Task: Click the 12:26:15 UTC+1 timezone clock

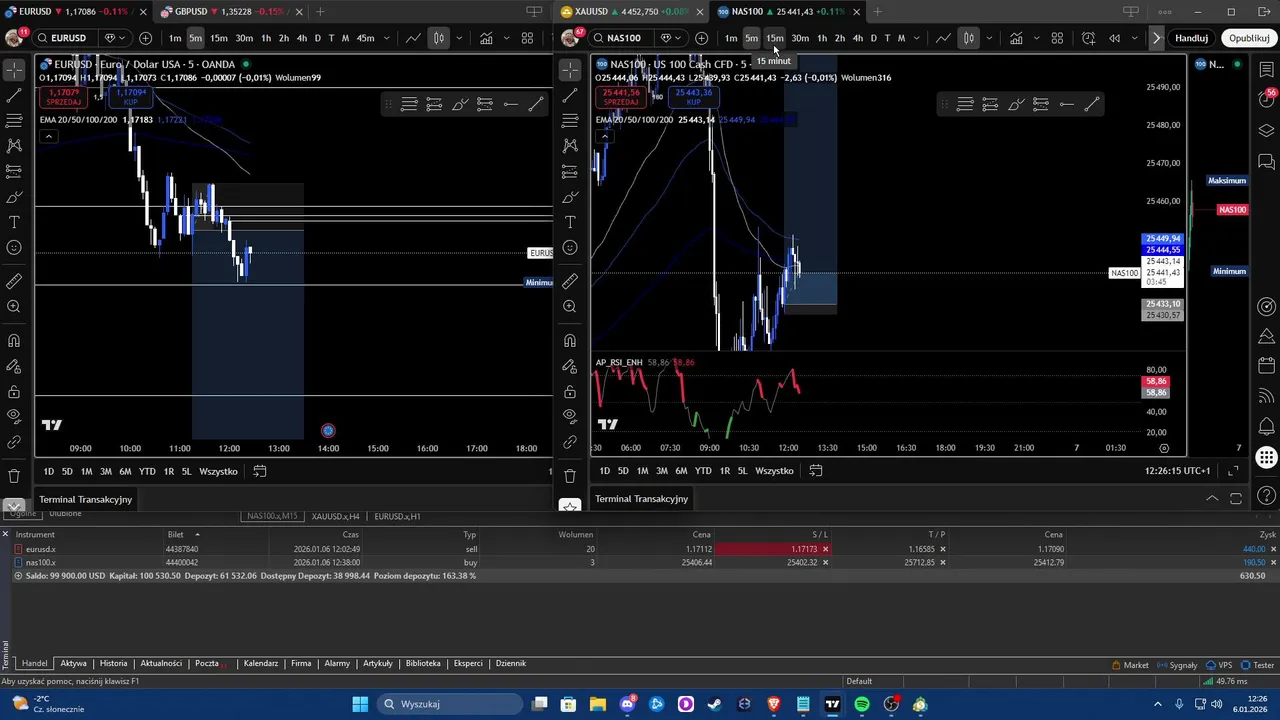Action: pyautogui.click(x=1178, y=471)
